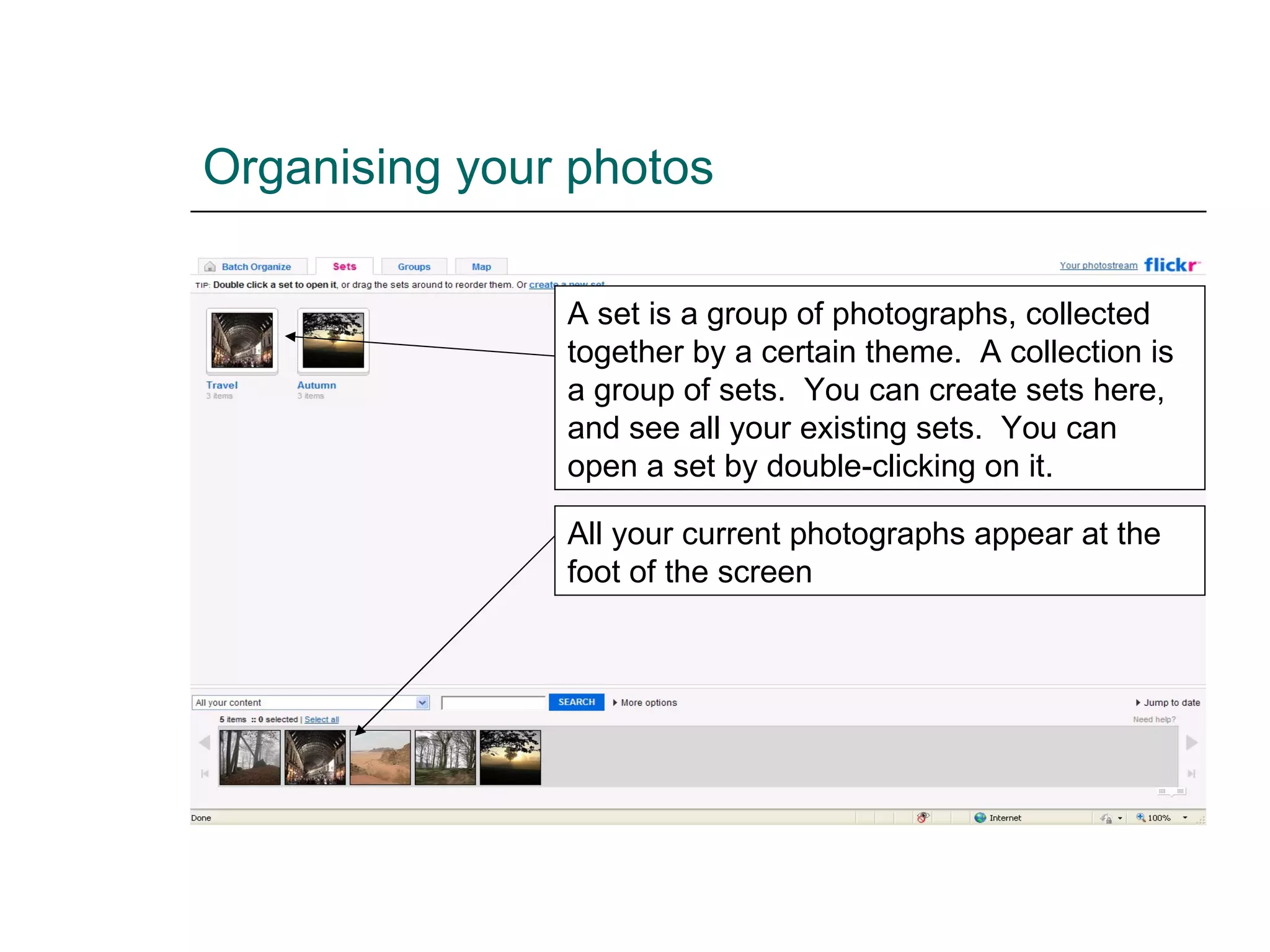Open the 100% zoom level dropdown
The width and height of the screenshot is (1270, 952).
pyautogui.click(x=1185, y=818)
